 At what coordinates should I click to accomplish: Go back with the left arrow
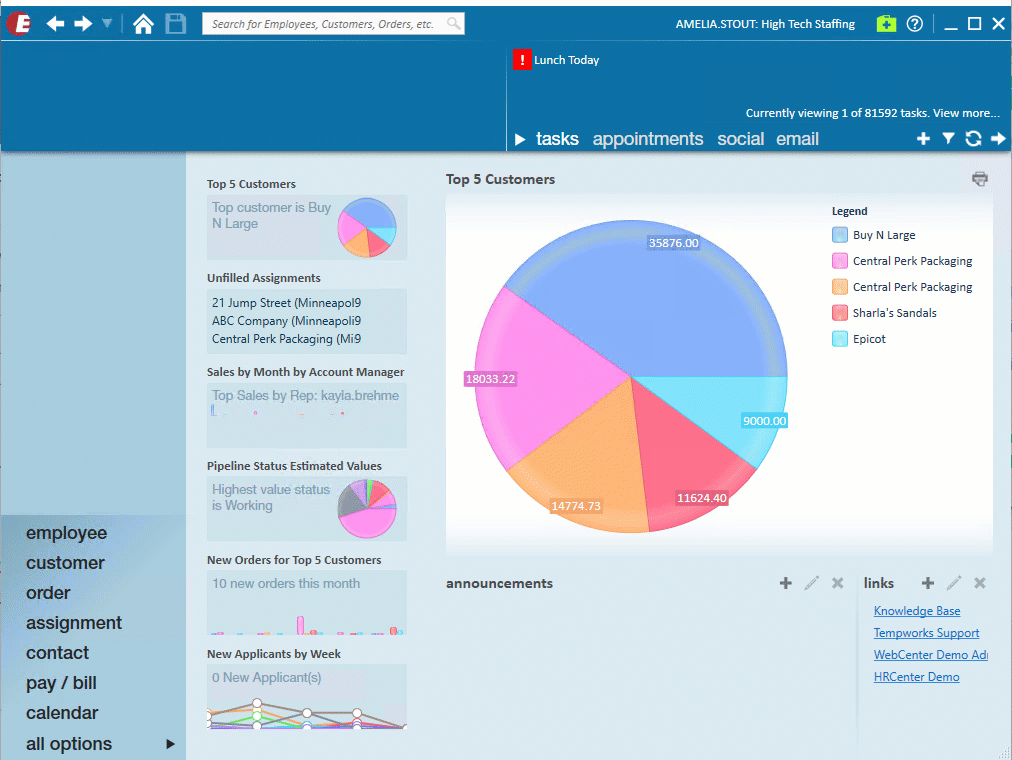(x=56, y=24)
